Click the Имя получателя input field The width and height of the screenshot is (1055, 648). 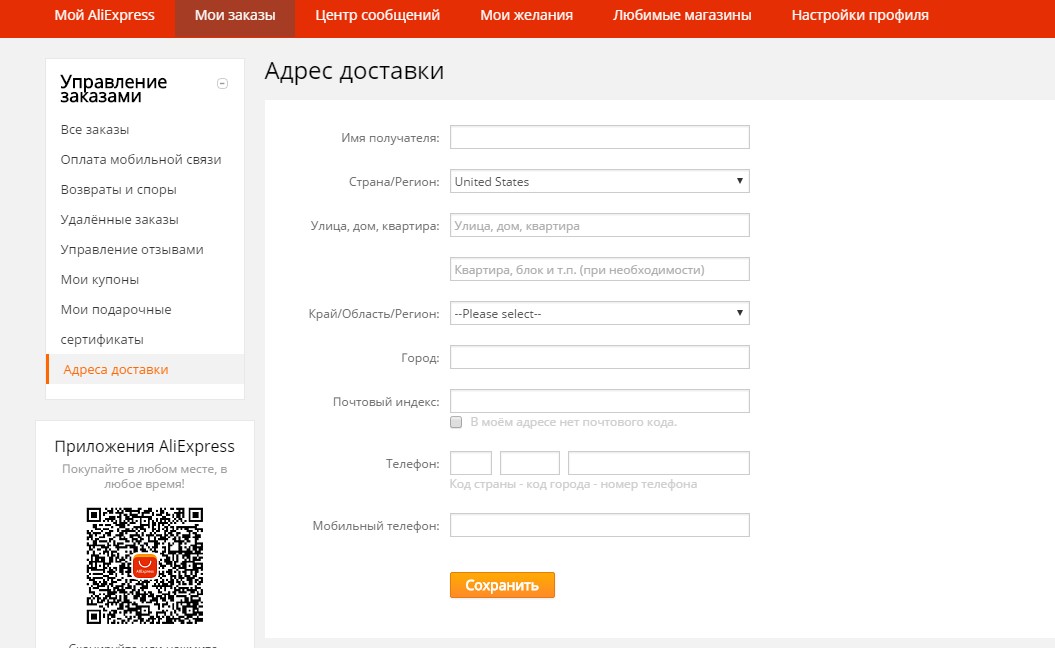(599, 137)
